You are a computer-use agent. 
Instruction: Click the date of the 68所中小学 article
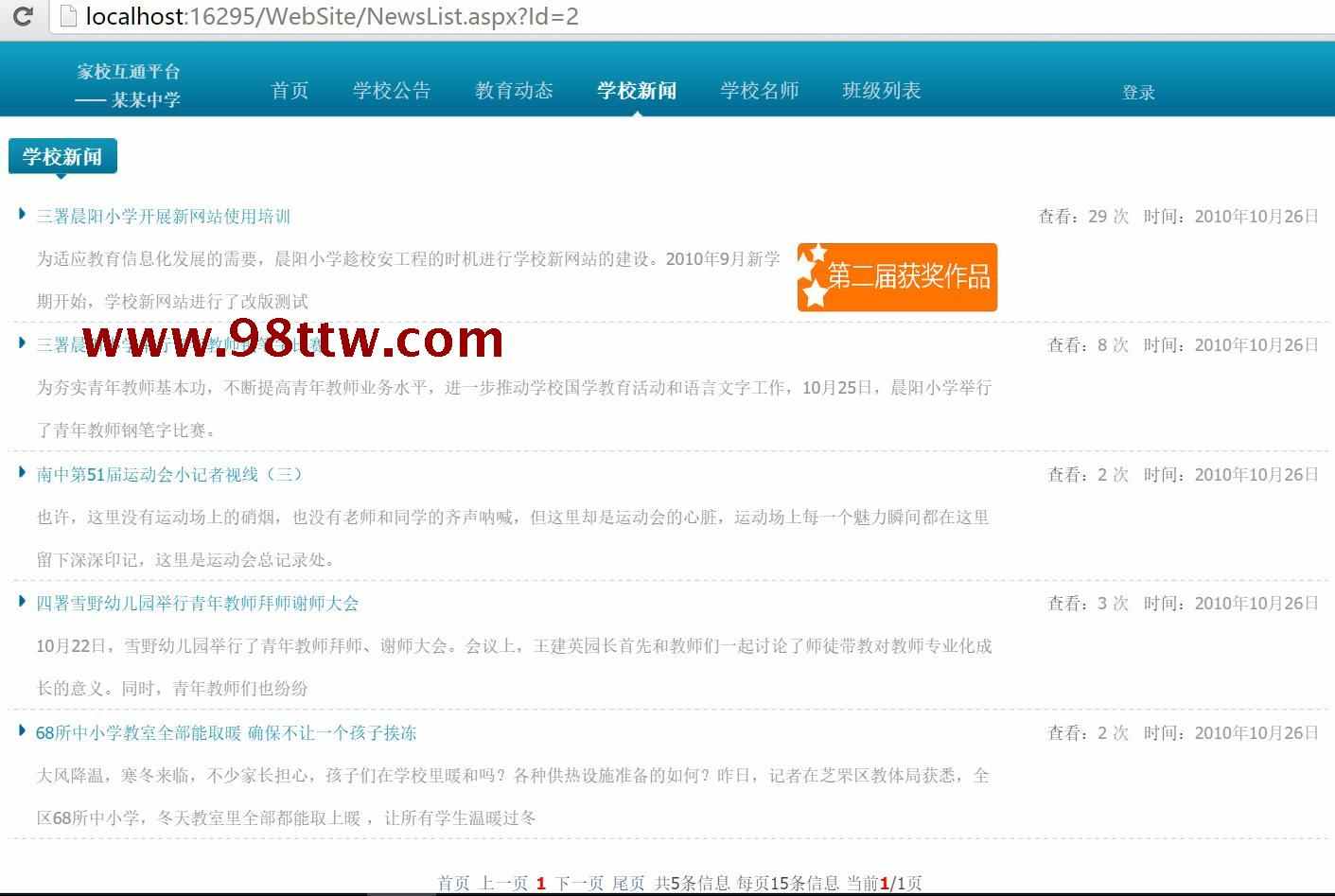1256,732
